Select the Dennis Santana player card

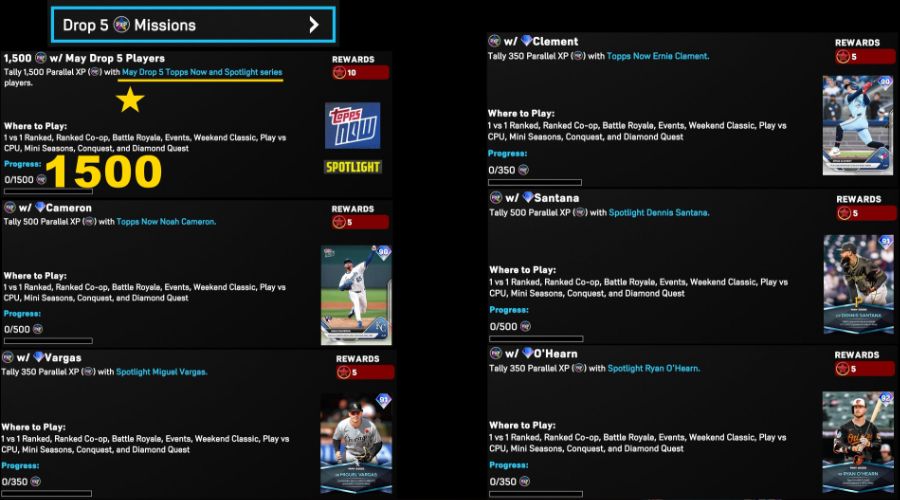coord(859,284)
